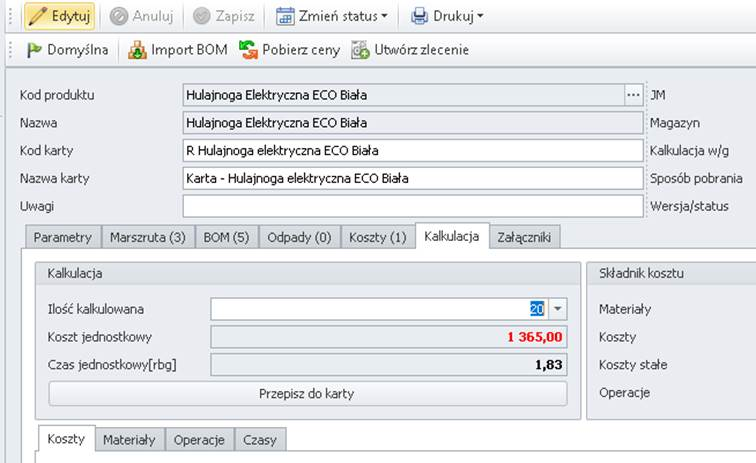Select the Załączniki tab
This screenshot has height=463, width=756.
[527, 237]
